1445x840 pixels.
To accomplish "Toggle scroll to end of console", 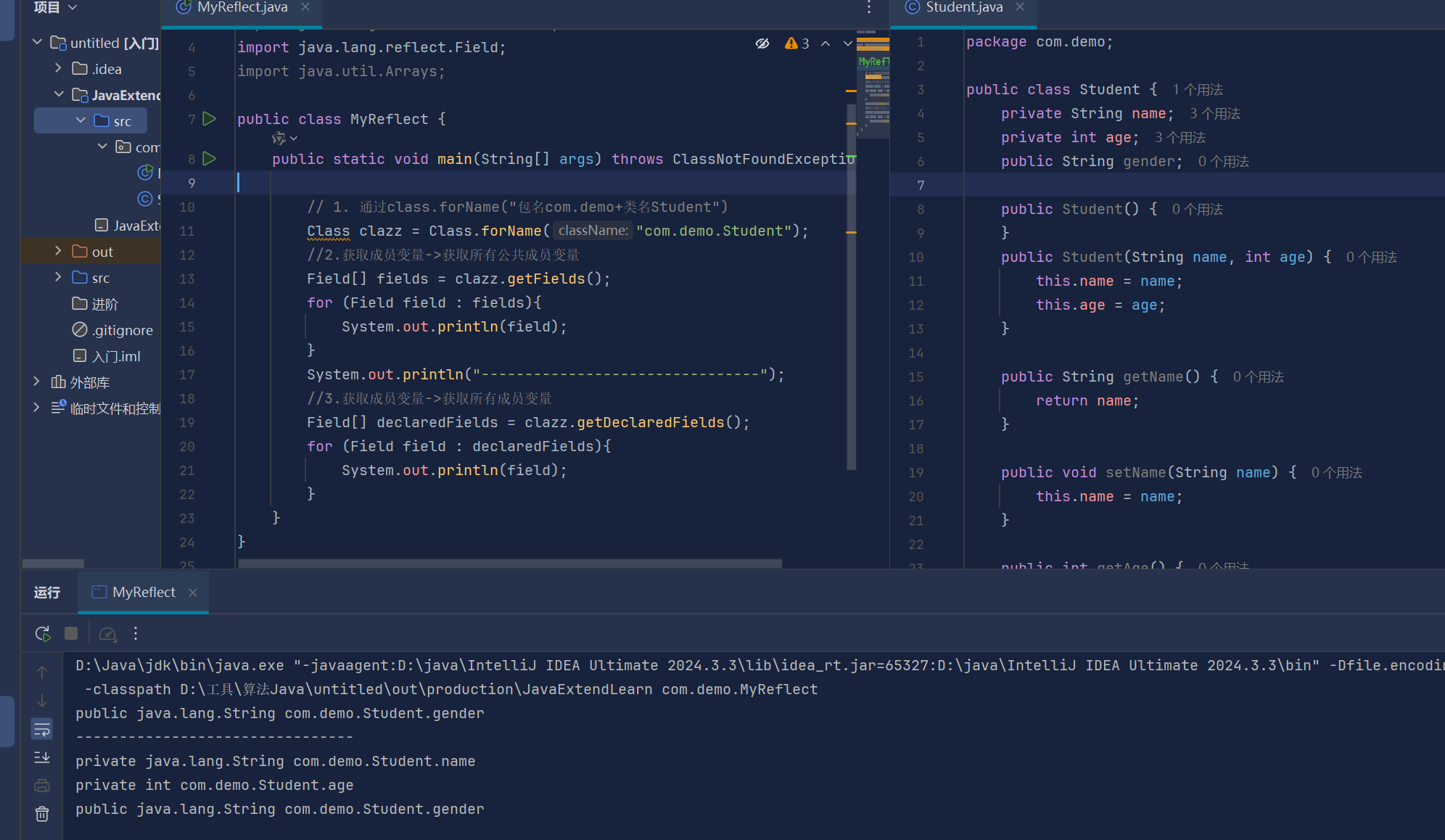I will [42, 757].
